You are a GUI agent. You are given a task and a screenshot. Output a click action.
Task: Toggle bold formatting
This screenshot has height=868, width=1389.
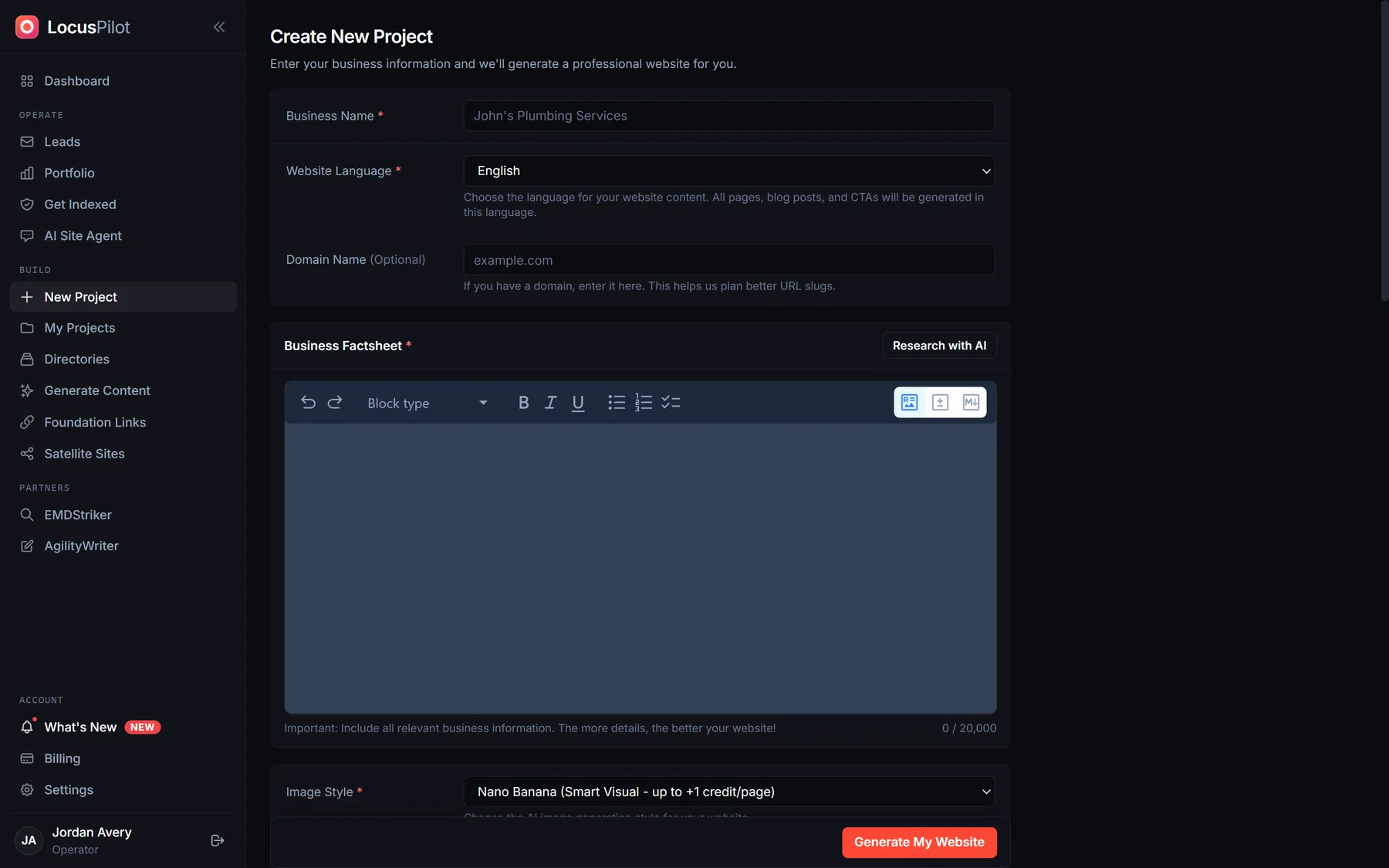pos(523,403)
